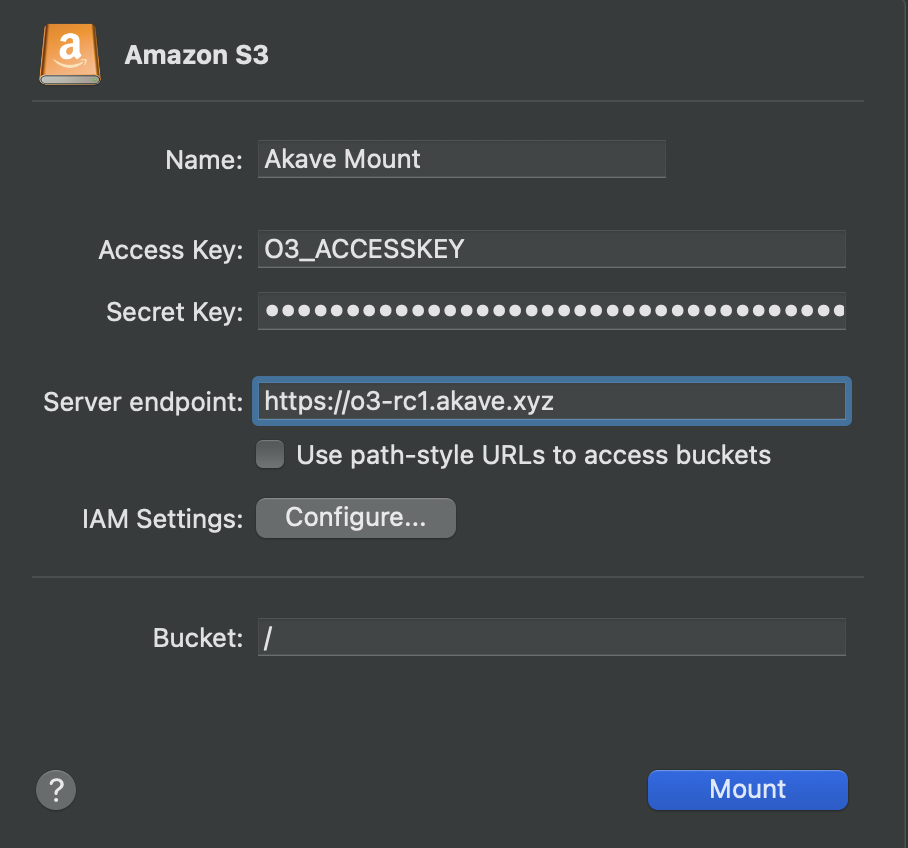Click the Amazon S3 title text
The width and height of the screenshot is (908, 848).
[196, 55]
